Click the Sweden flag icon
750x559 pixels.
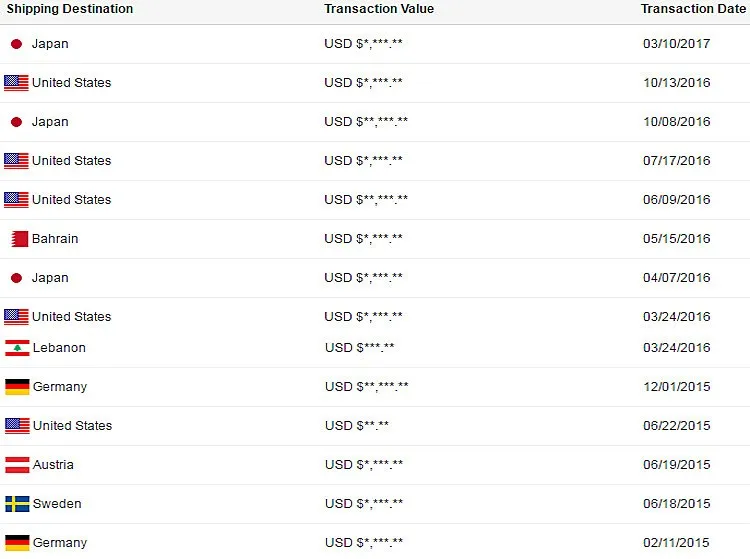tap(17, 504)
